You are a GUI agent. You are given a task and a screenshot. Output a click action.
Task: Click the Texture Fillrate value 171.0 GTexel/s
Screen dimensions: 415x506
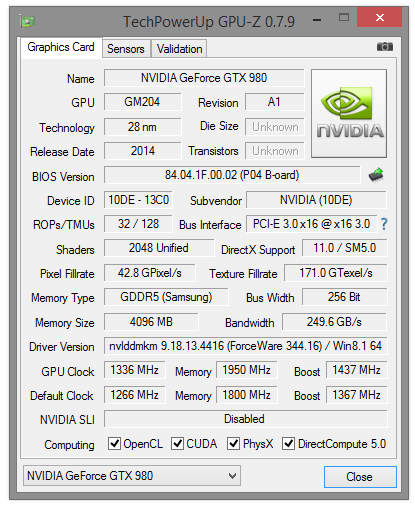click(x=336, y=273)
